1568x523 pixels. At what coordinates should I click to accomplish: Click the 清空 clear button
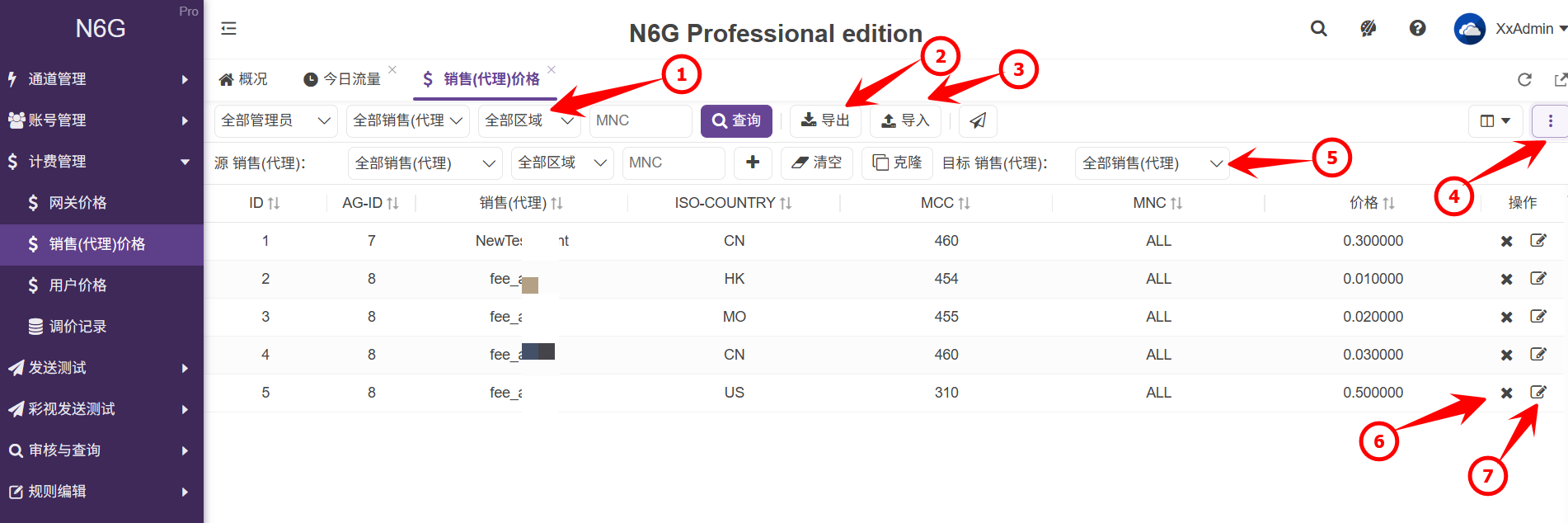[817, 163]
